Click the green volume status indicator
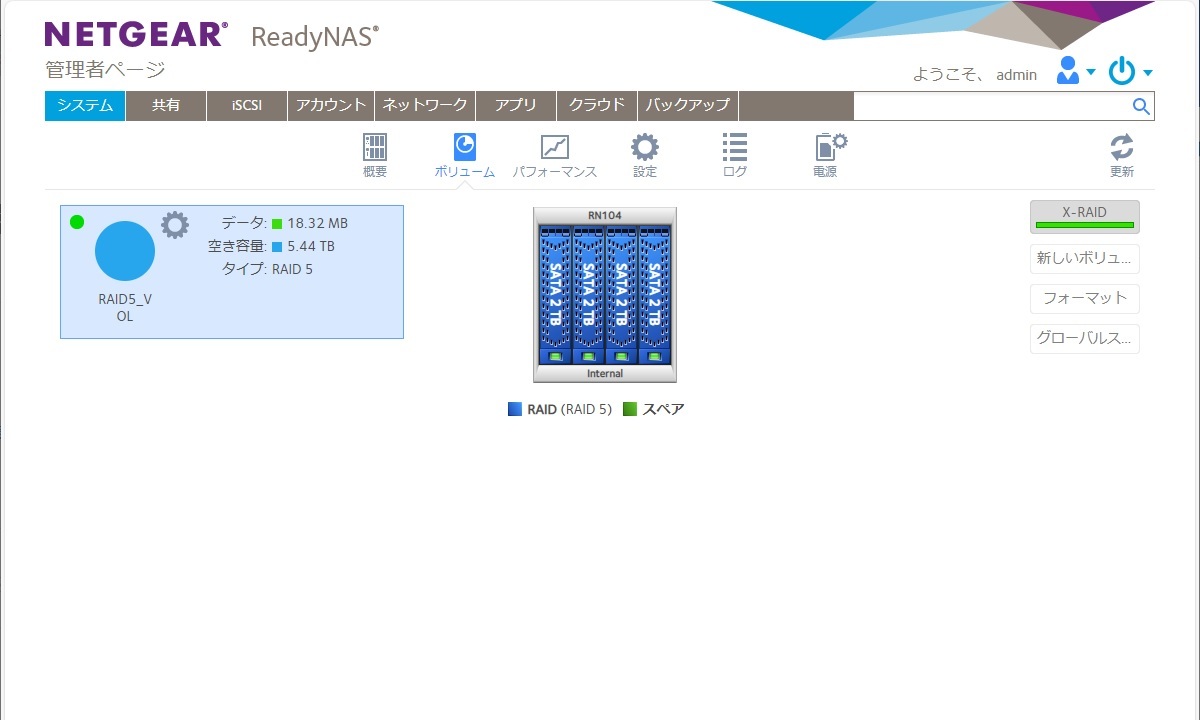The height and width of the screenshot is (720, 1200). [77, 222]
